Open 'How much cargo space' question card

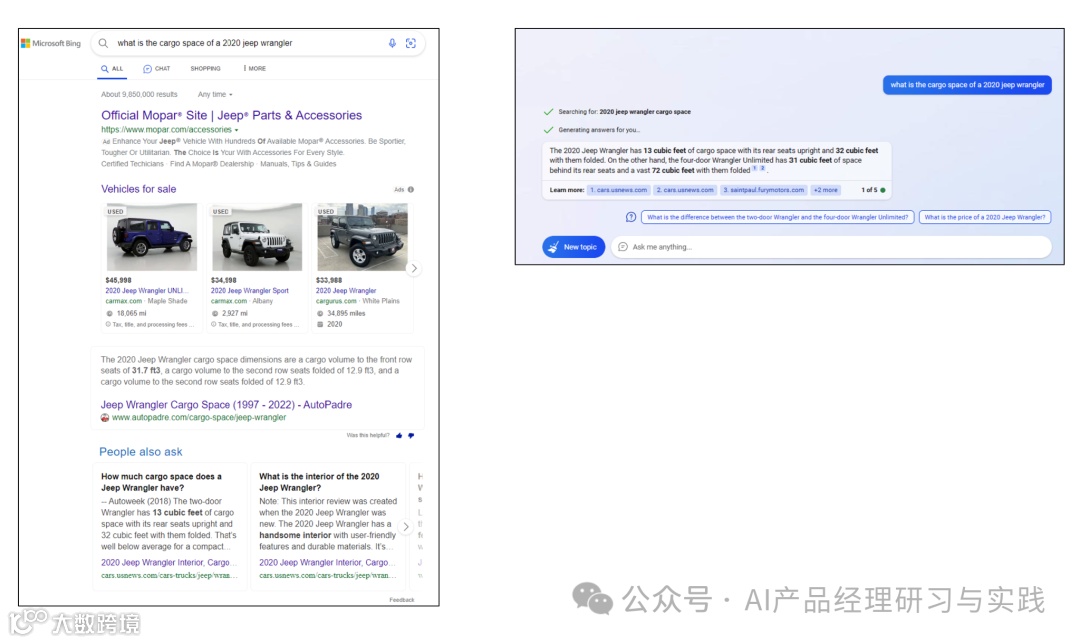pos(169,526)
